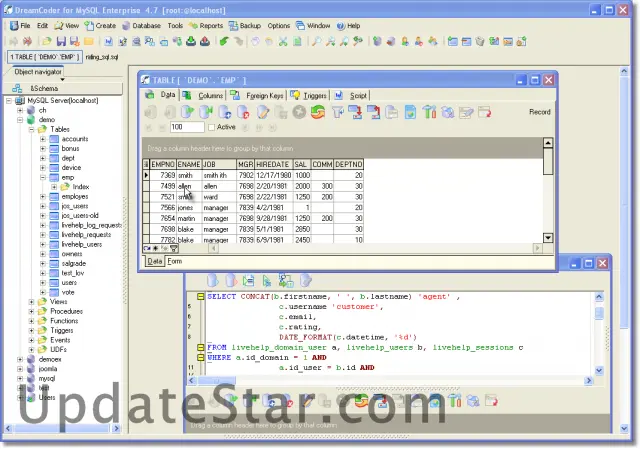
Task: Click the cell containing '12/17/1980'
Action: 273,175
